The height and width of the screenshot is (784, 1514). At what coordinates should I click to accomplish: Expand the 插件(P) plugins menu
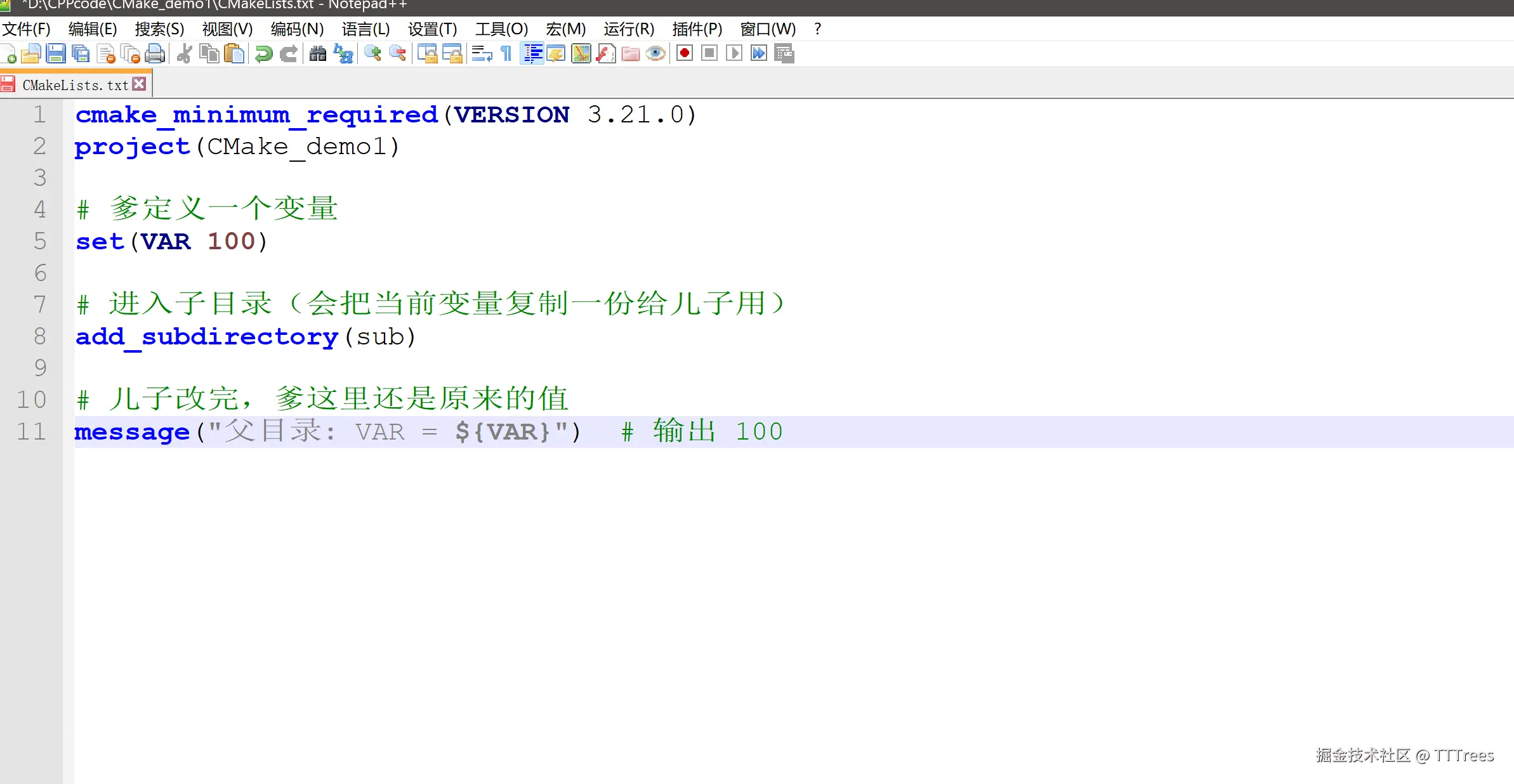click(x=697, y=29)
